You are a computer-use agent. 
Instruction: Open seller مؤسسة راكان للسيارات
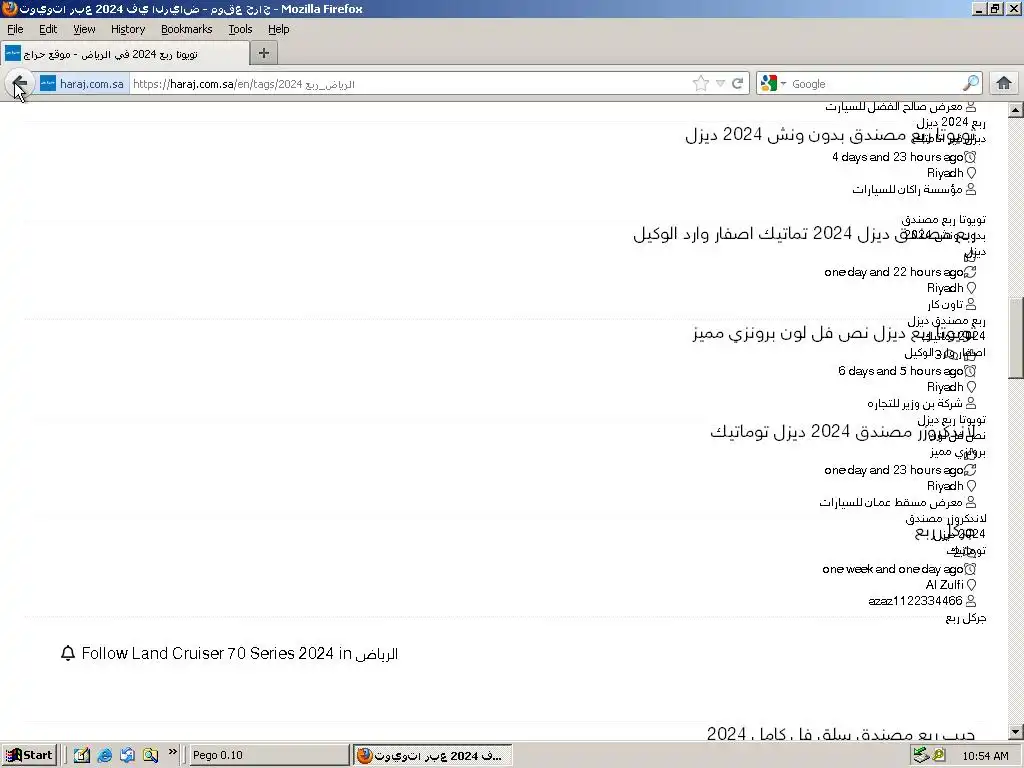[x=907, y=189]
